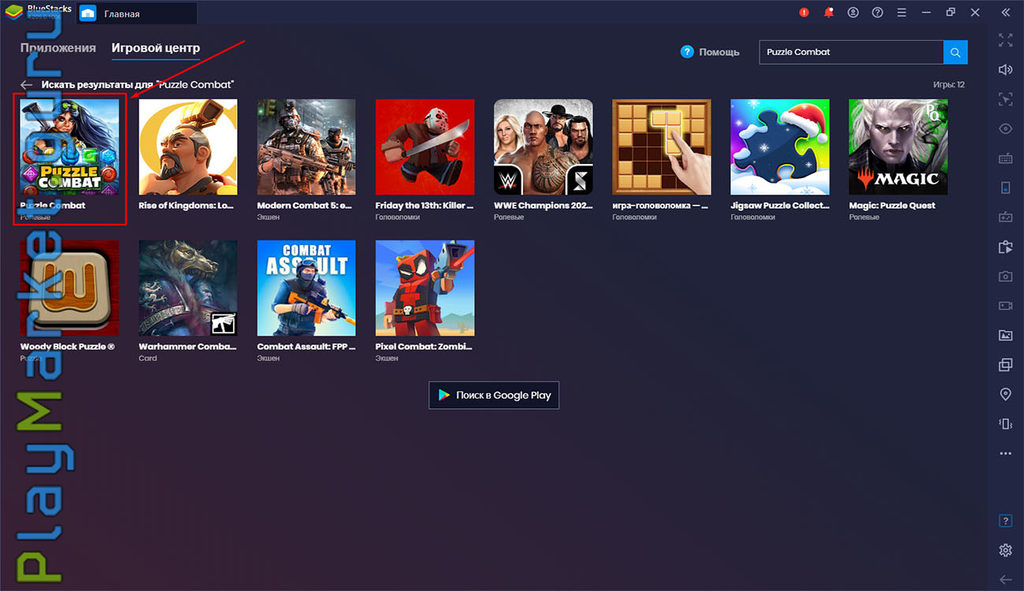
Task: Open more options three dots in sidebar
Action: click(x=1006, y=453)
